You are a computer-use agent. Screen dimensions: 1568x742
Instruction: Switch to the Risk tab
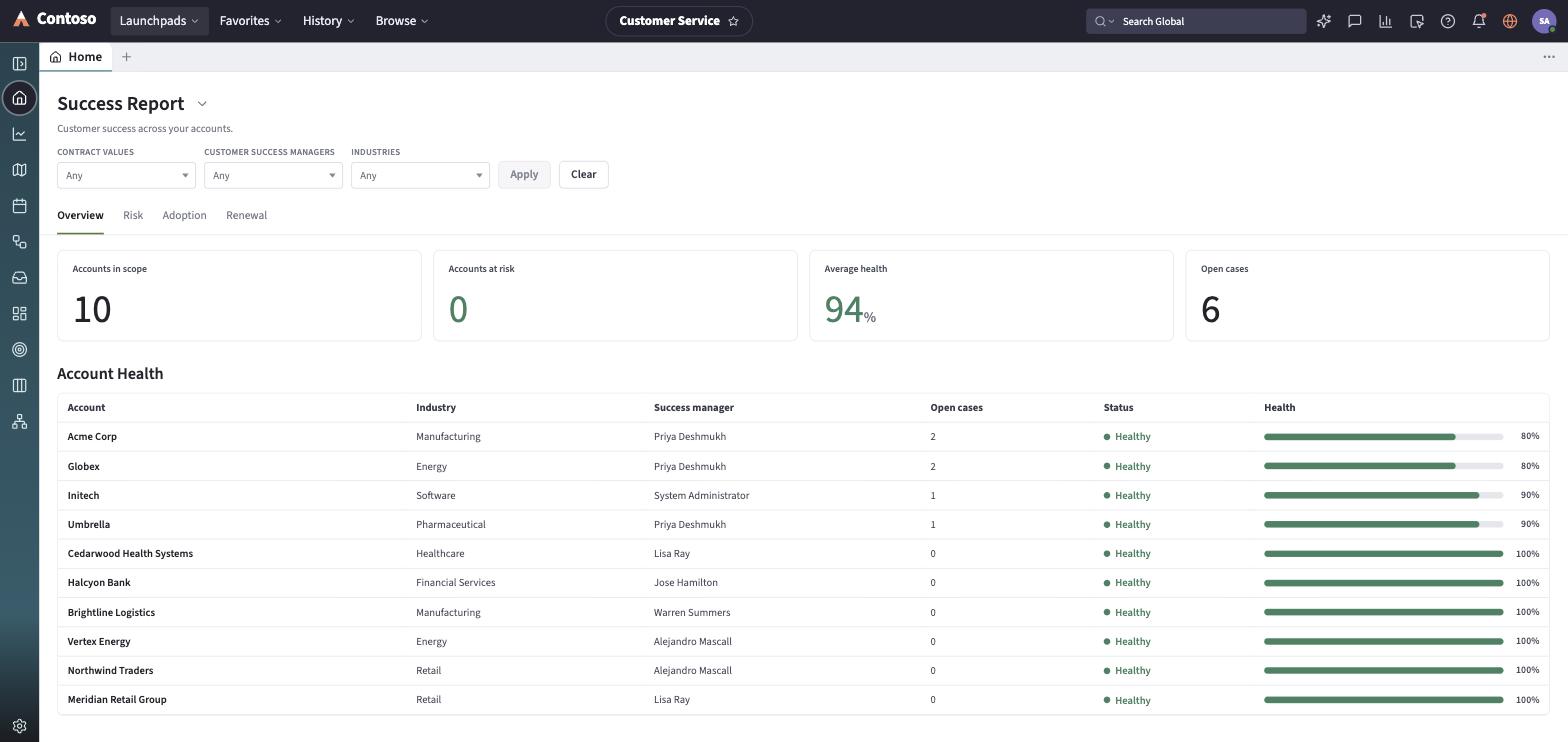133,215
